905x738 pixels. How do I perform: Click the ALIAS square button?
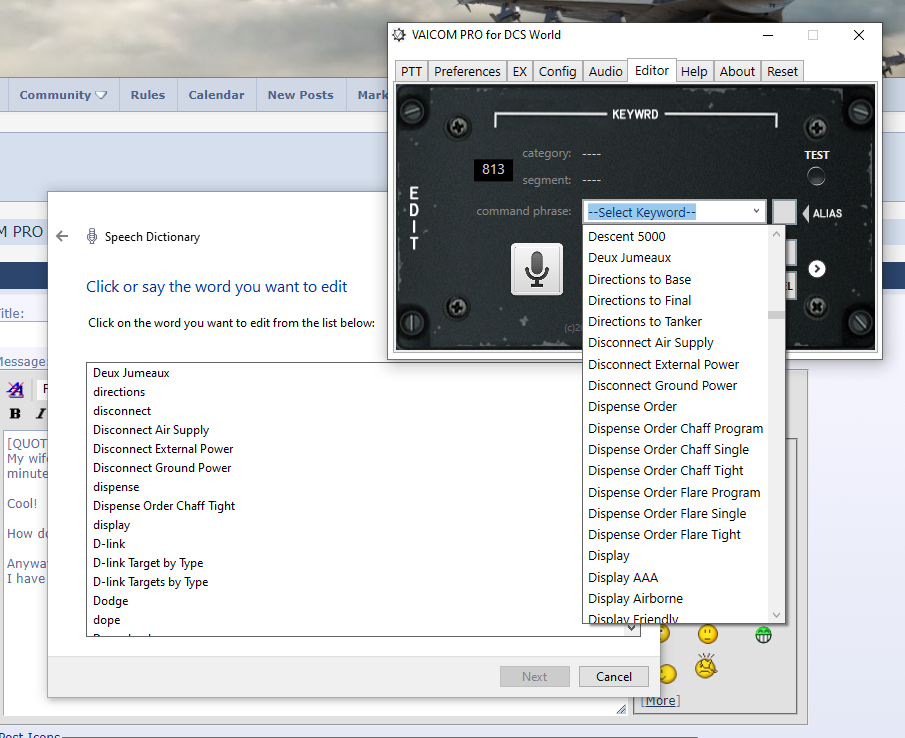[784, 212]
